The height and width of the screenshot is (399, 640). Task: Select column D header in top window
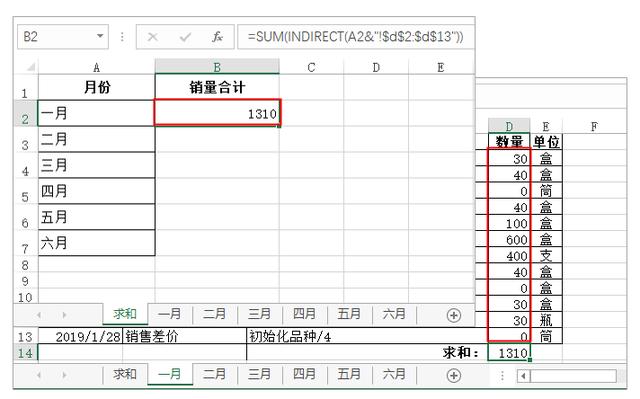376,67
